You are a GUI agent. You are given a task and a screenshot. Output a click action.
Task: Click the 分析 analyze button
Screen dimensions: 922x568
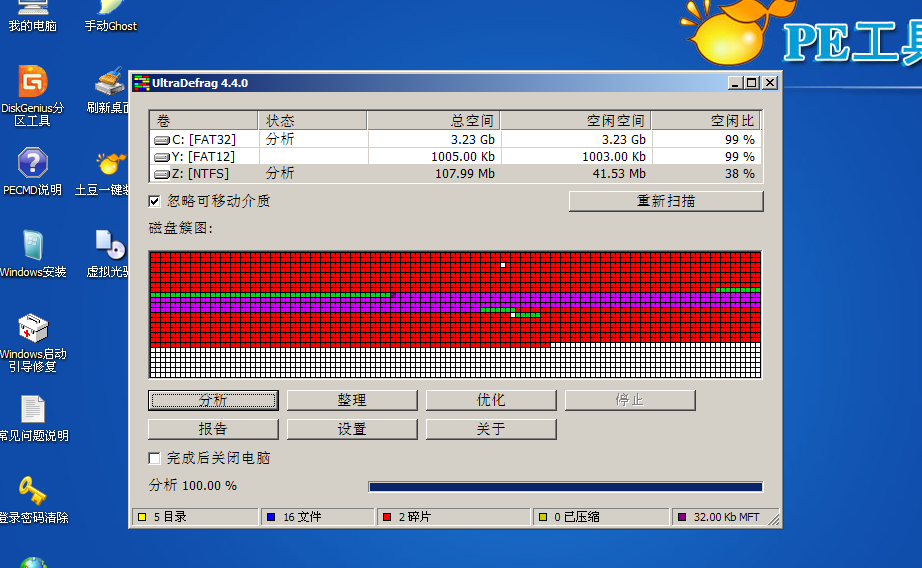(213, 400)
